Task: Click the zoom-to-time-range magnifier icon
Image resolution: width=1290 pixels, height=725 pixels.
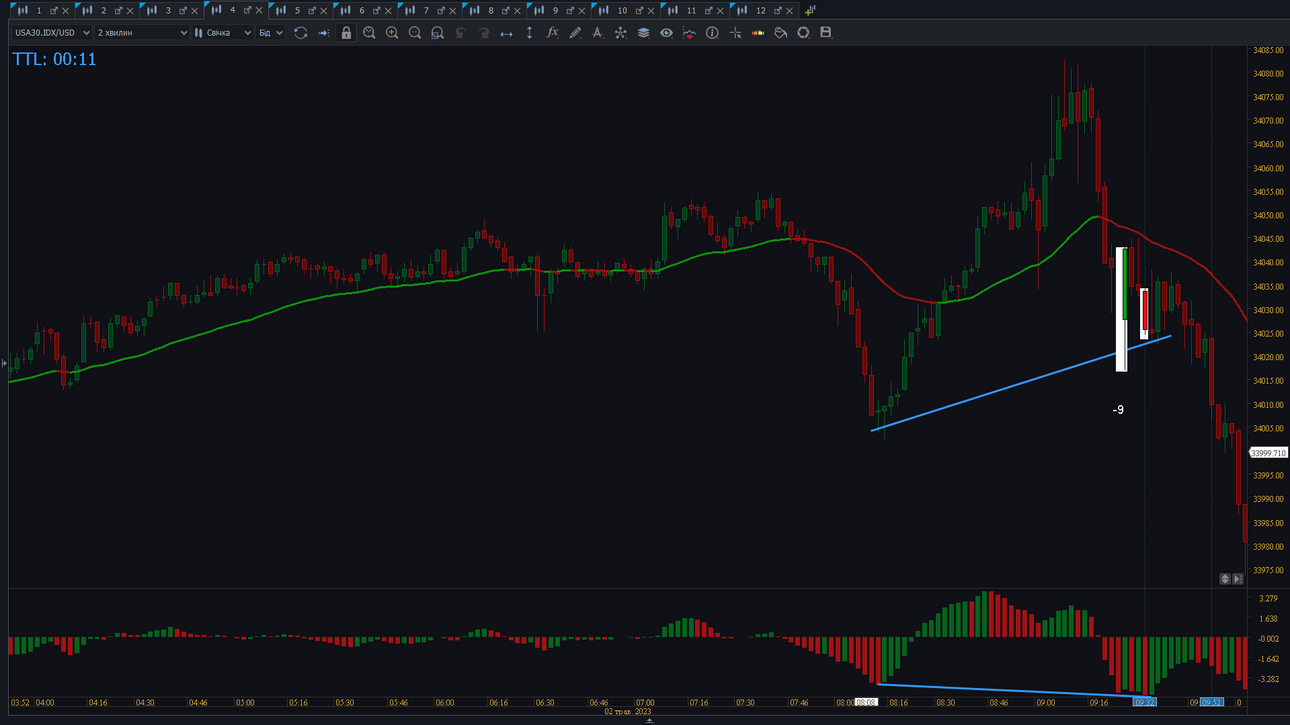Action: pyautogui.click(x=369, y=33)
